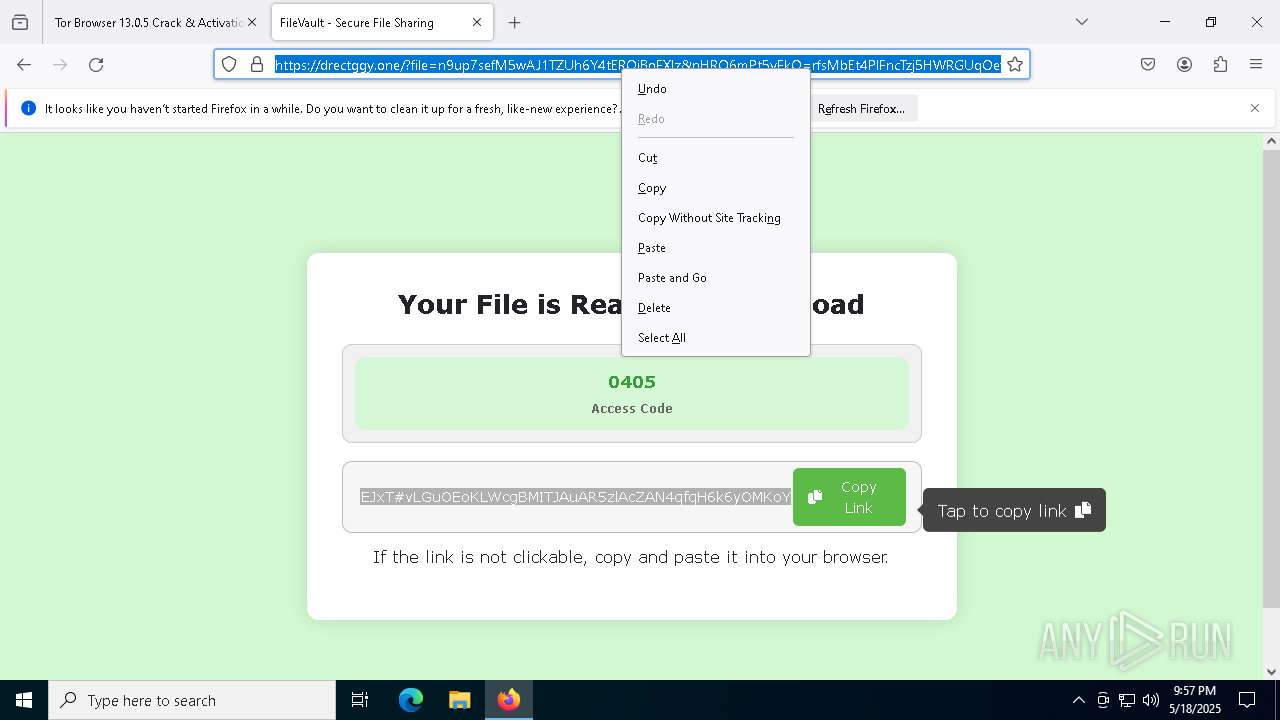Save page to Pocket

point(1148,64)
